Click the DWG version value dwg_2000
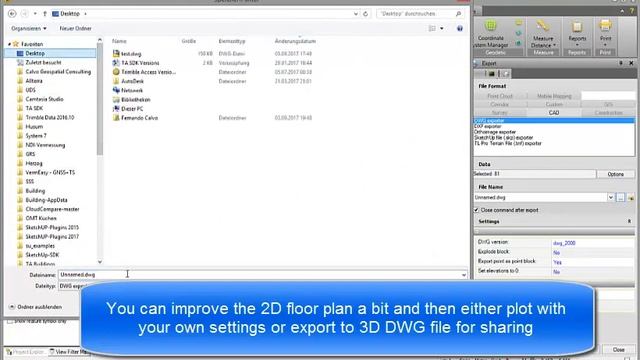The width and height of the screenshot is (640, 360). pos(564,243)
